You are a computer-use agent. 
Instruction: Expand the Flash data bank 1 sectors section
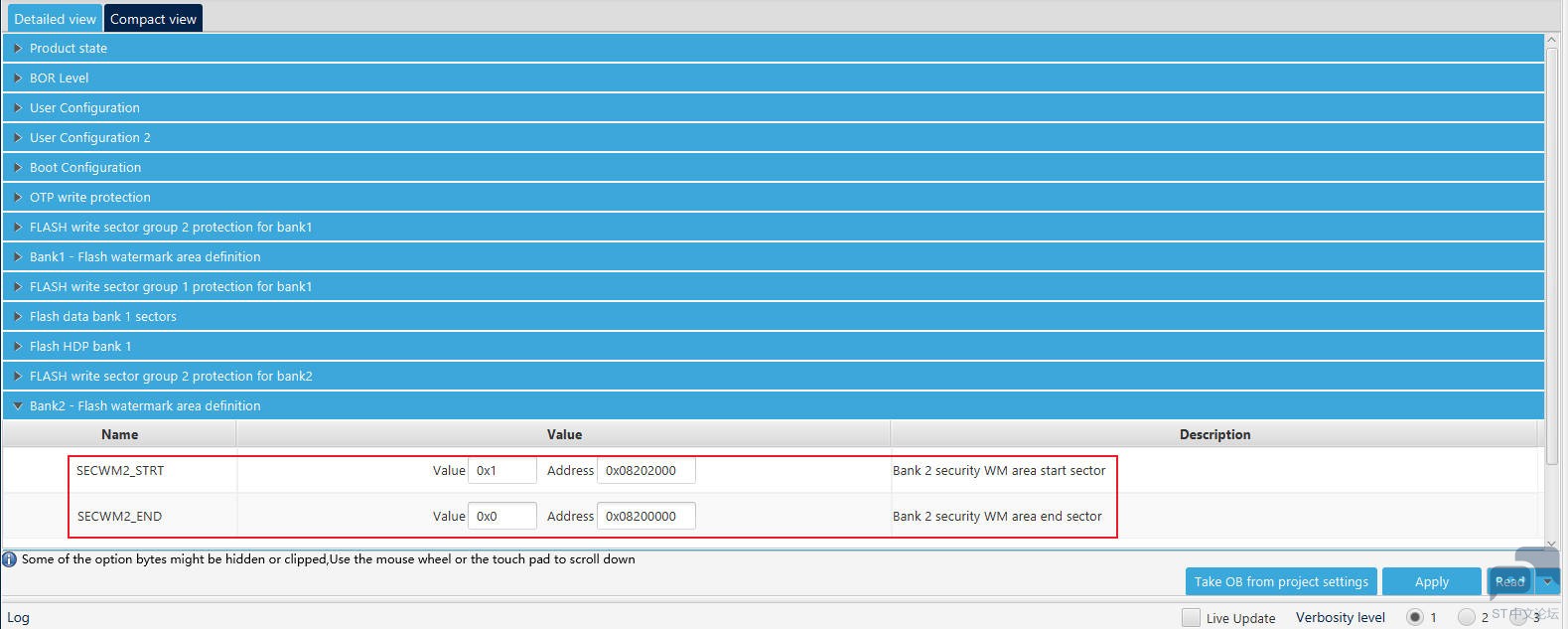(773, 316)
